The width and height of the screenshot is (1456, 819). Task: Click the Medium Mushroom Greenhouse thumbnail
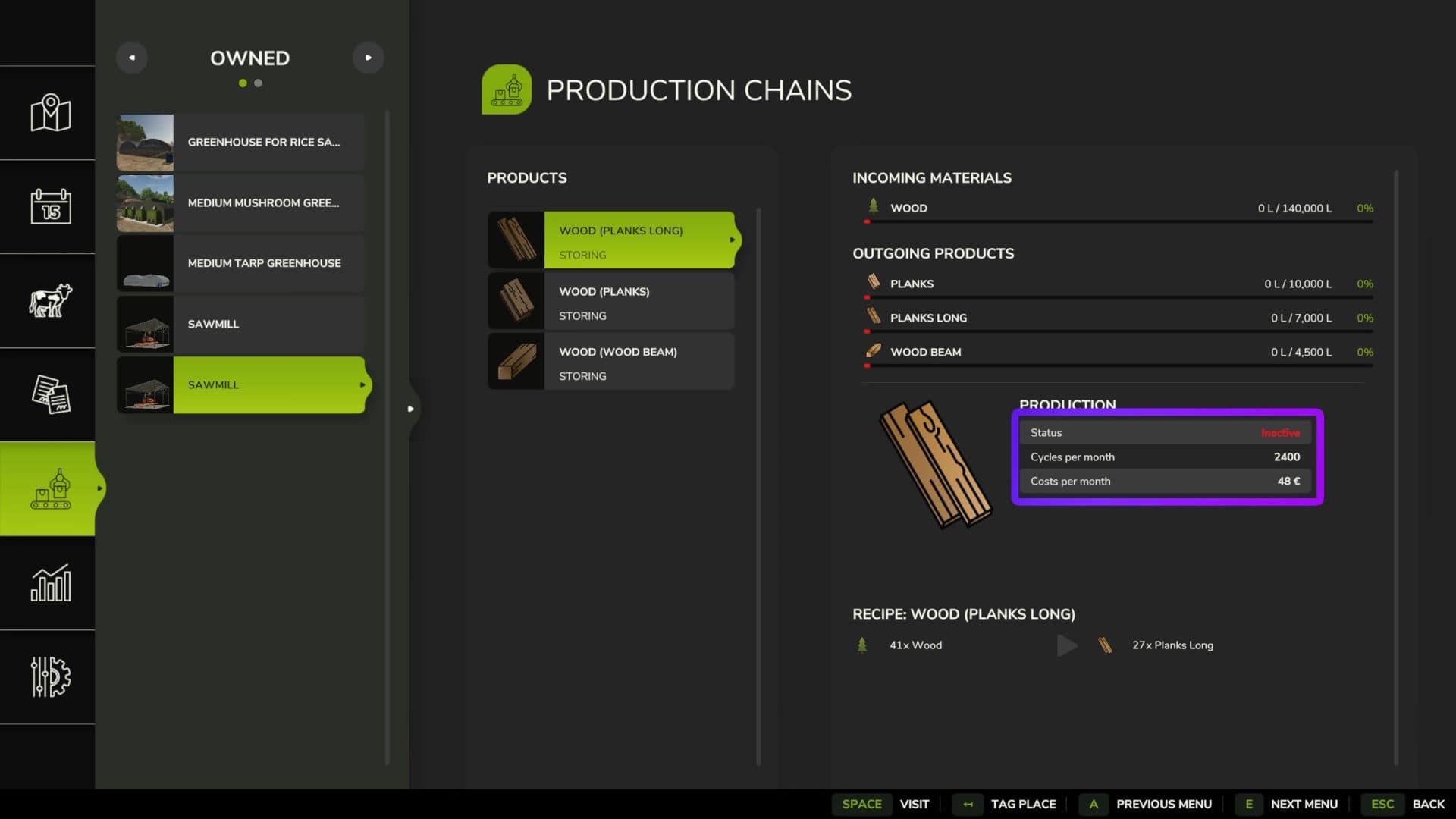[145, 203]
